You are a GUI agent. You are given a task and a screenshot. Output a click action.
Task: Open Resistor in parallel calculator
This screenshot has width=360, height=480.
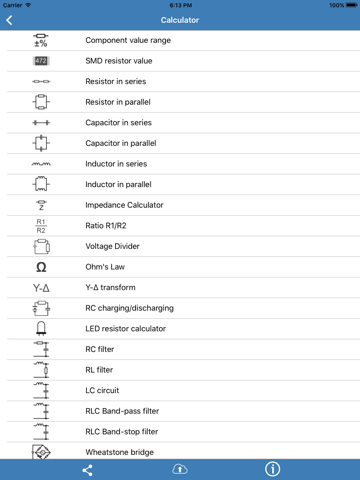pyautogui.click(x=183, y=102)
